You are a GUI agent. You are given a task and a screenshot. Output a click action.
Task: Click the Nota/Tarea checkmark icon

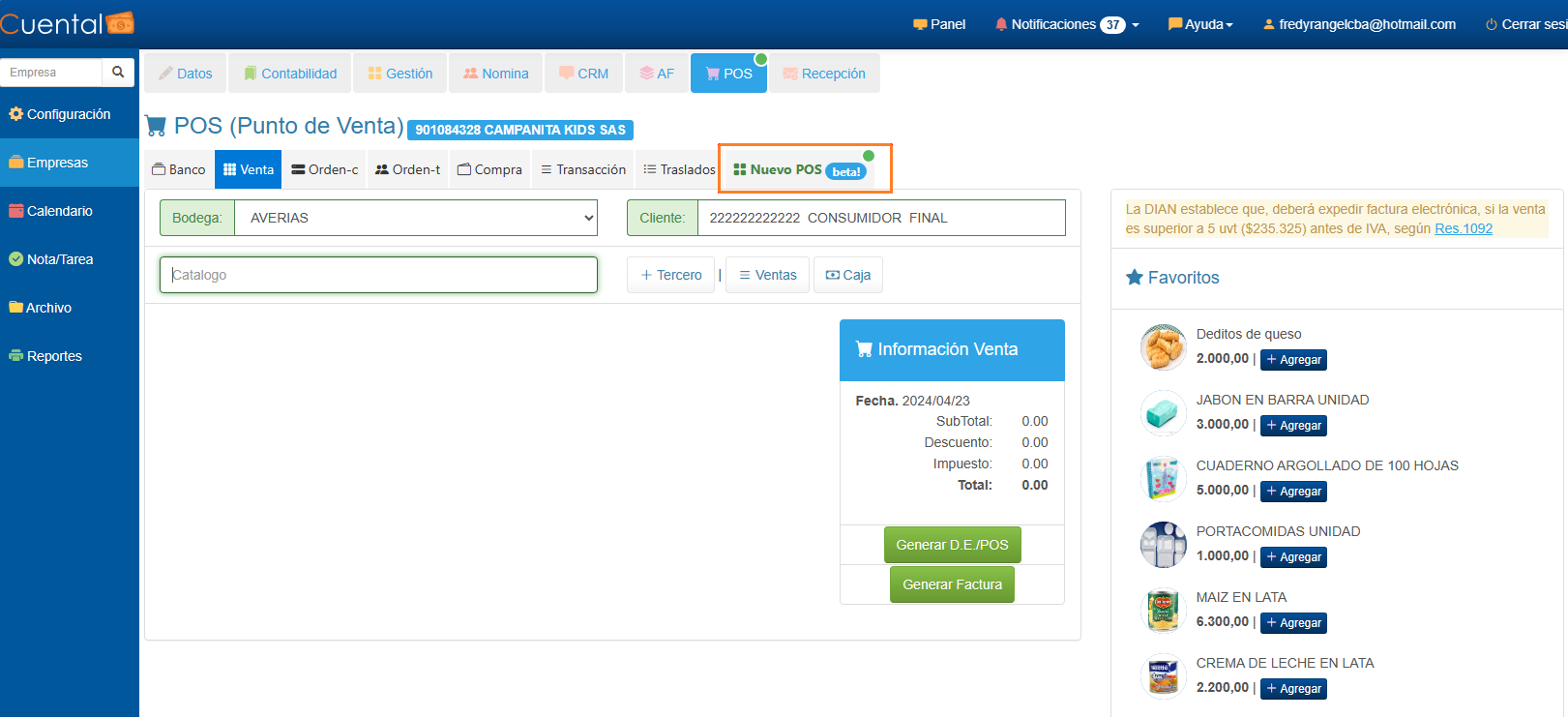coord(15,259)
